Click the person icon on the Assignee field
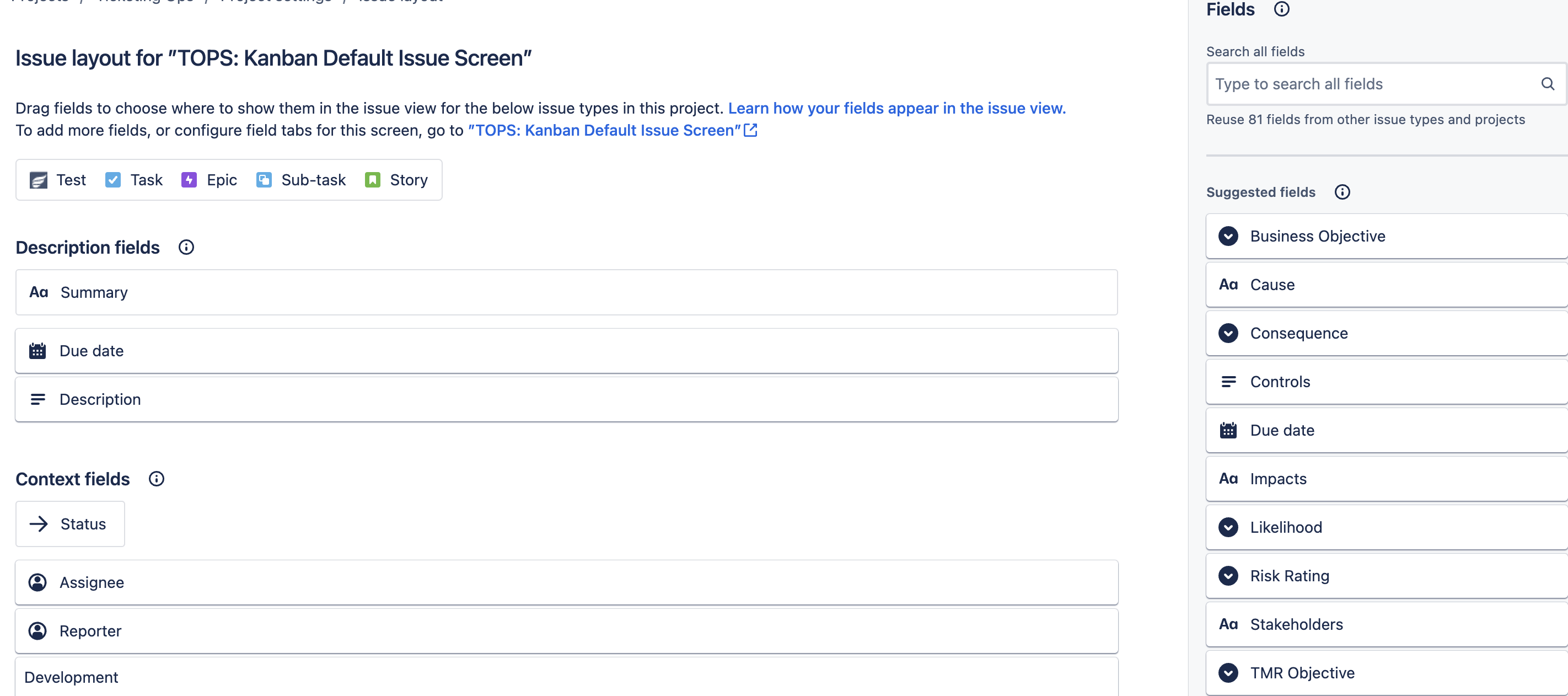The height and width of the screenshot is (696, 1568). pyautogui.click(x=37, y=582)
